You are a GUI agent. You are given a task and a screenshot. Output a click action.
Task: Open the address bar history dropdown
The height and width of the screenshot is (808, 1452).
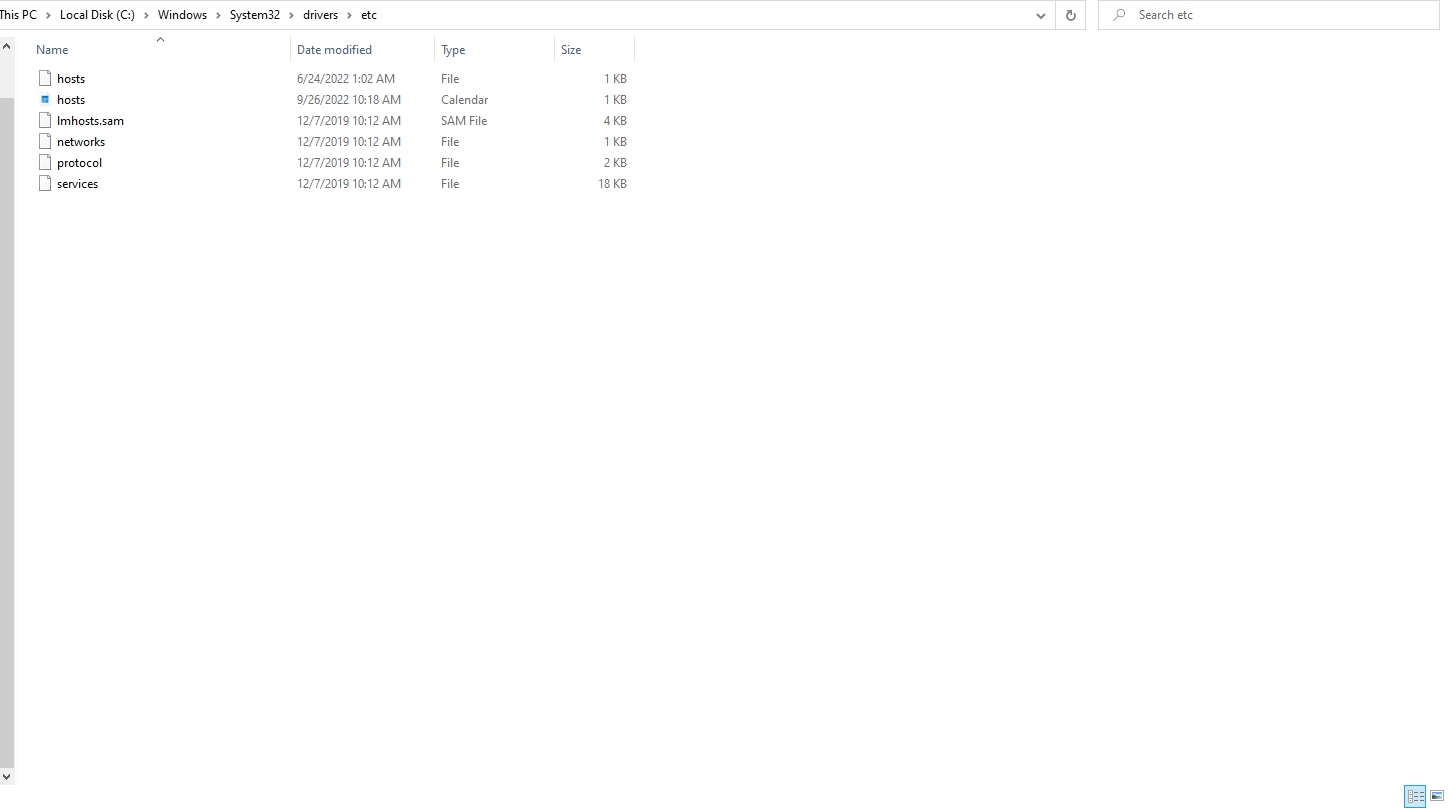pyautogui.click(x=1040, y=15)
